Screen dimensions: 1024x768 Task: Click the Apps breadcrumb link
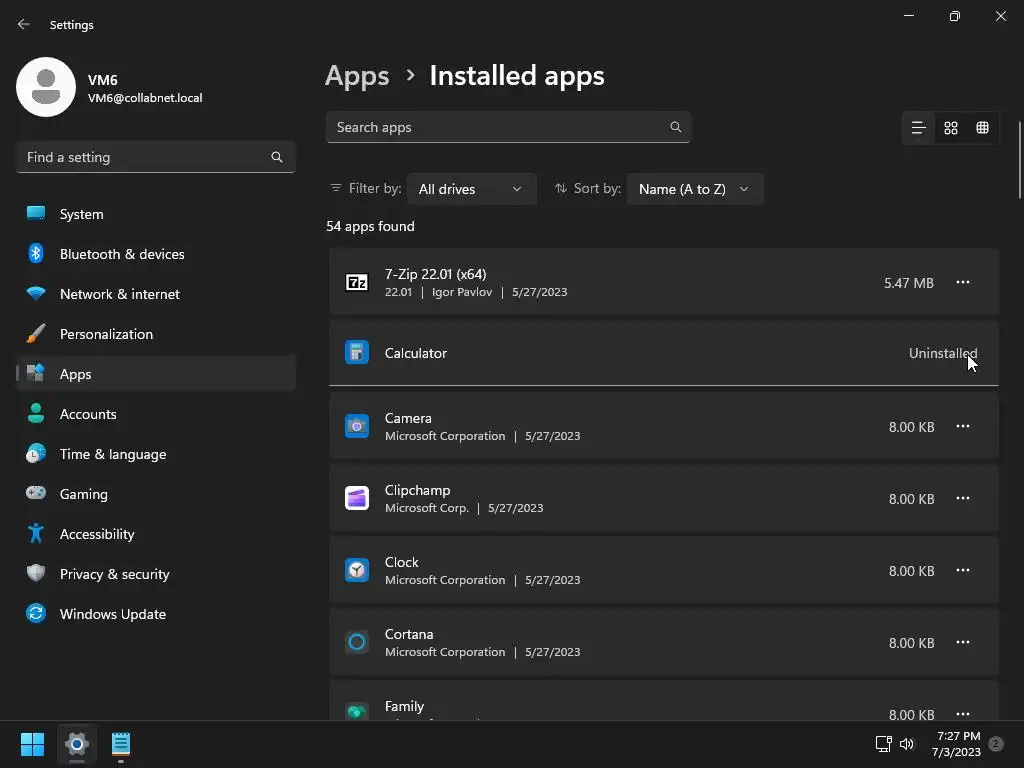357,76
